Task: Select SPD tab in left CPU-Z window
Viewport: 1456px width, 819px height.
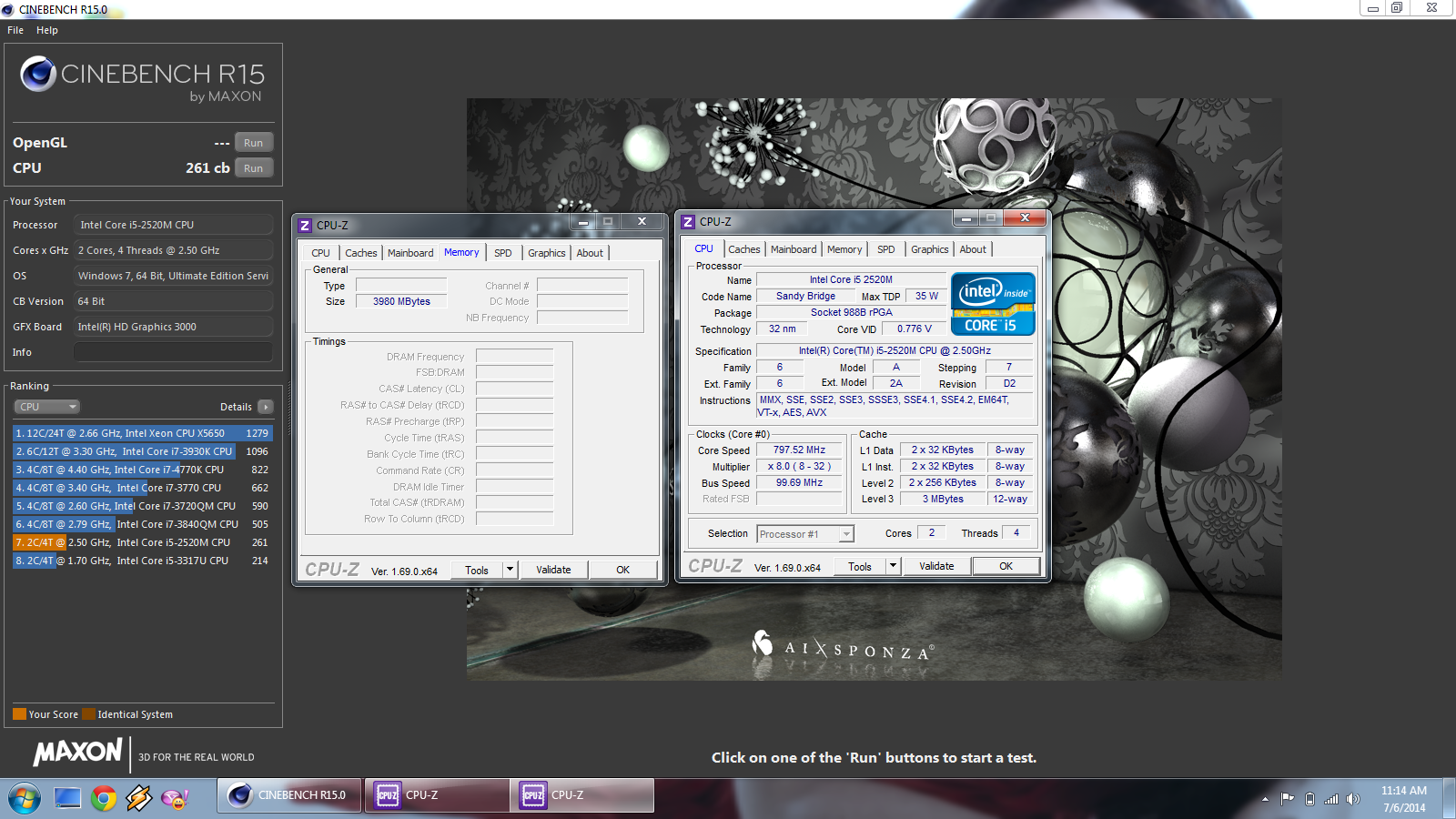Action: point(503,253)
